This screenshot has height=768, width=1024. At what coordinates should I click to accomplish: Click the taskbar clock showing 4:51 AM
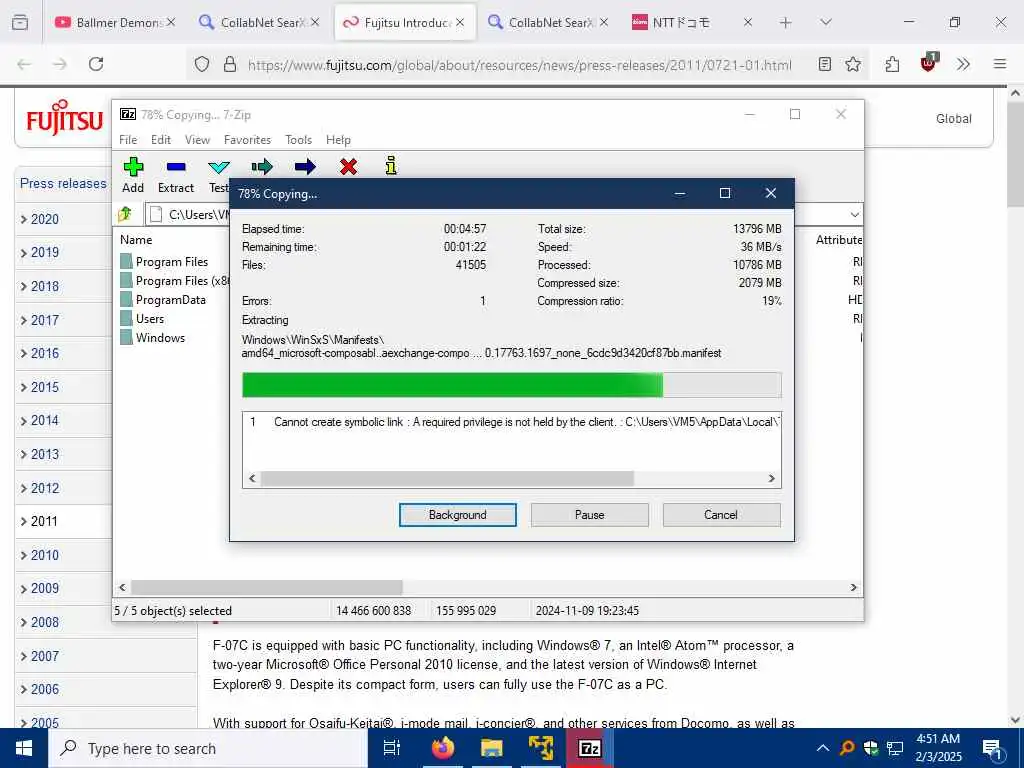pos(938,748)
